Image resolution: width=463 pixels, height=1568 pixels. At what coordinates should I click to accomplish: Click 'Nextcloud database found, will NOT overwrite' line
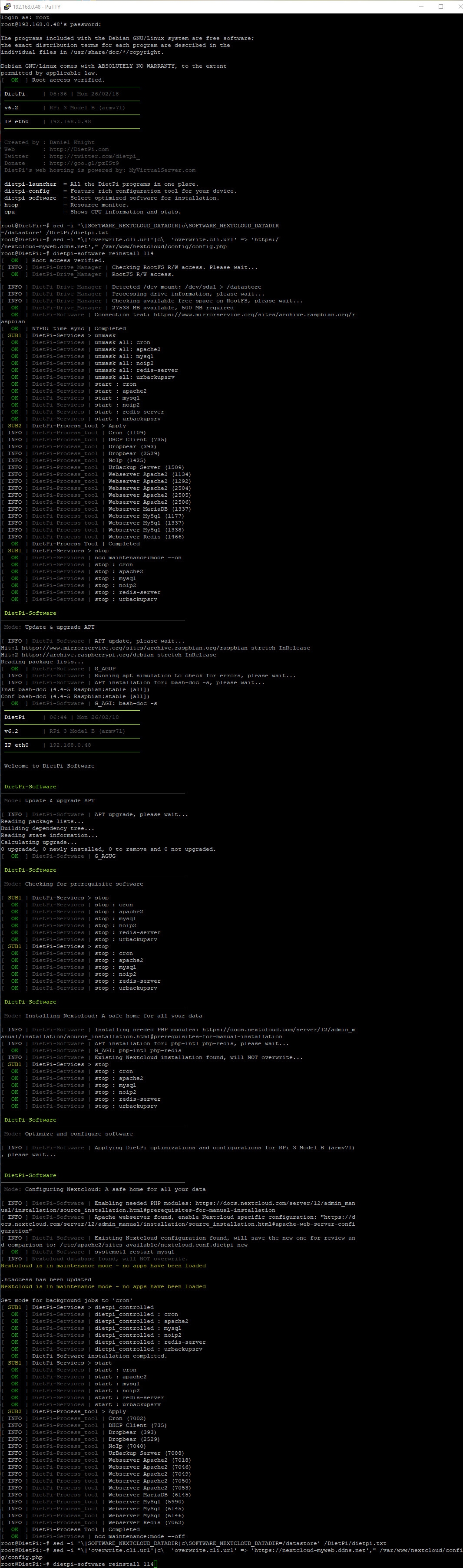click(x=94, y=1258)
